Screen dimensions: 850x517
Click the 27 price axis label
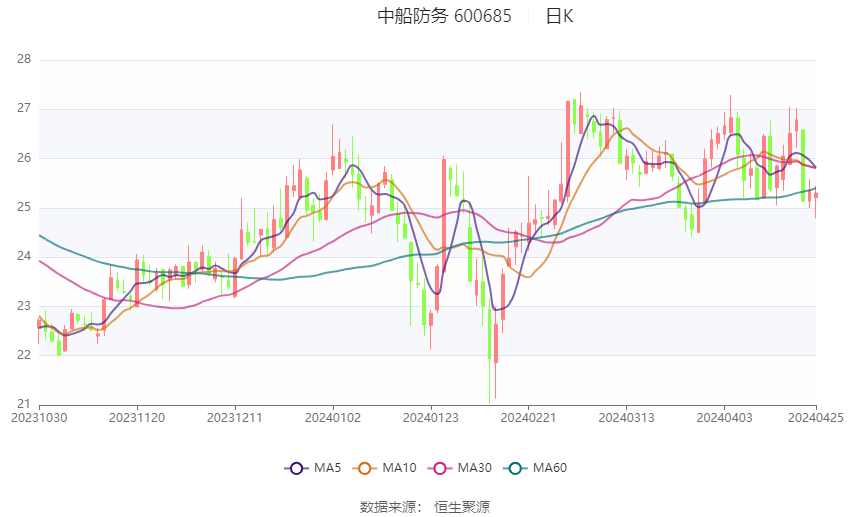pyautogui.click(x=24, y=108)
